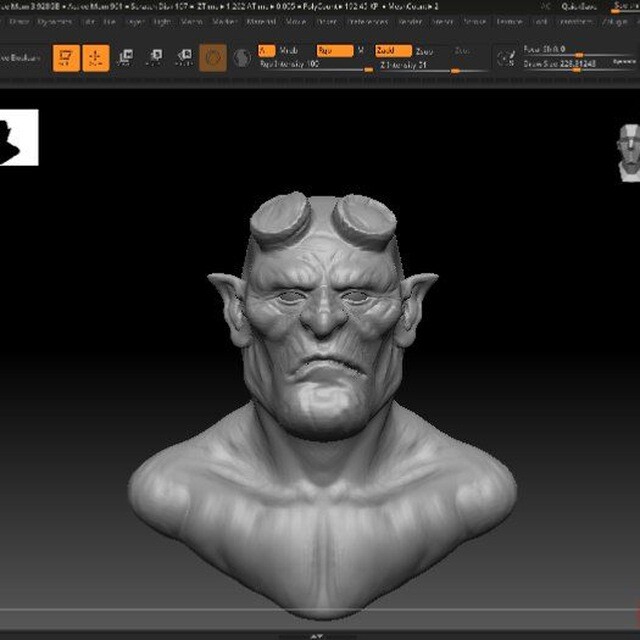
Task: Open the File menu
Action: [x=109, y=22]
